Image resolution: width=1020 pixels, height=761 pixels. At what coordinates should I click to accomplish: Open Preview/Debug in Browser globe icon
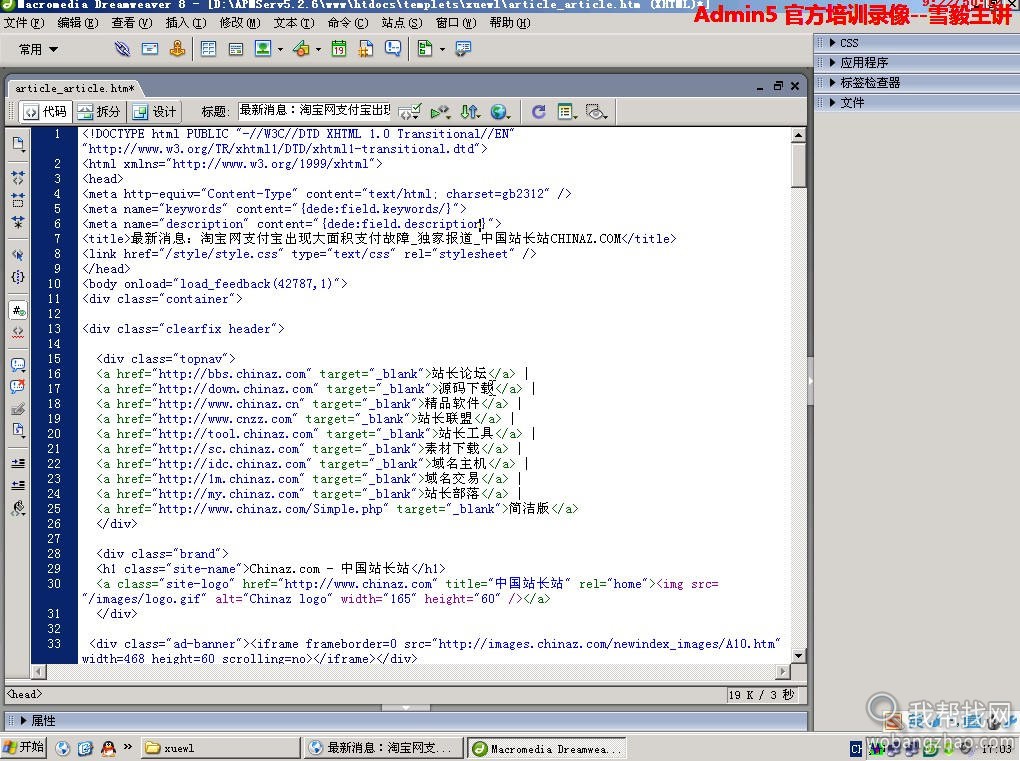pyautogui.click(x=500, y=112)
